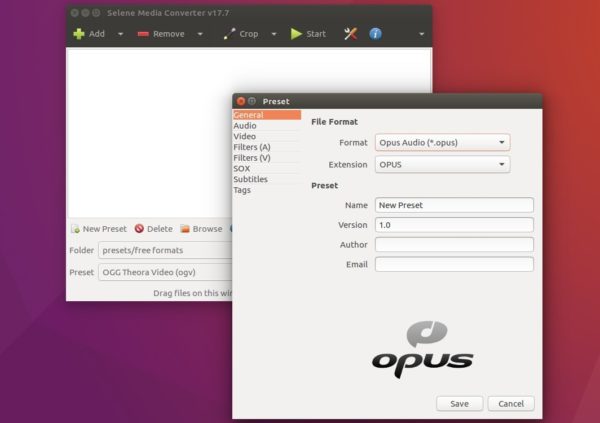Click the Crop label in toolbar

coord(249,34)
